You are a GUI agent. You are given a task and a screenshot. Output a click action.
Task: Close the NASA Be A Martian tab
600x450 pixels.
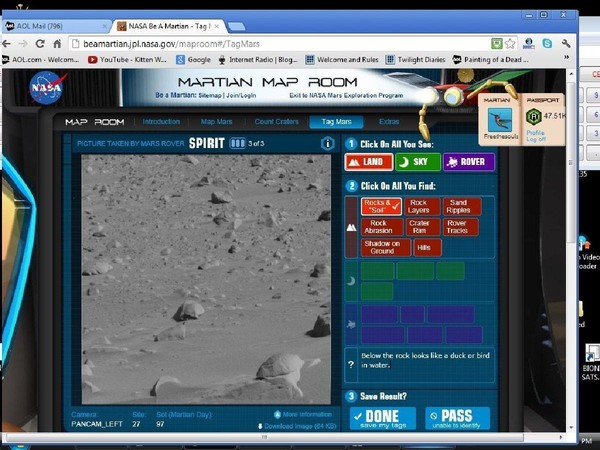point(217,26)
